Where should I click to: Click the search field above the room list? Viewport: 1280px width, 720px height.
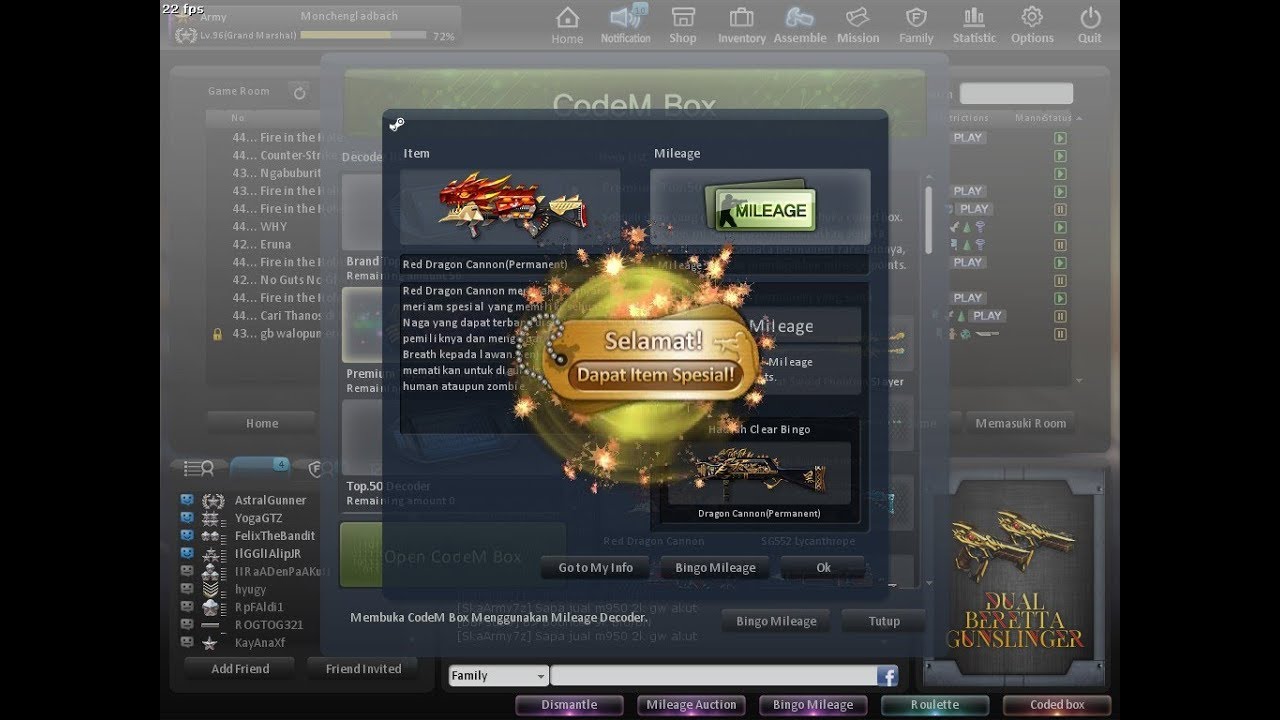click(x=1016, y=93)
